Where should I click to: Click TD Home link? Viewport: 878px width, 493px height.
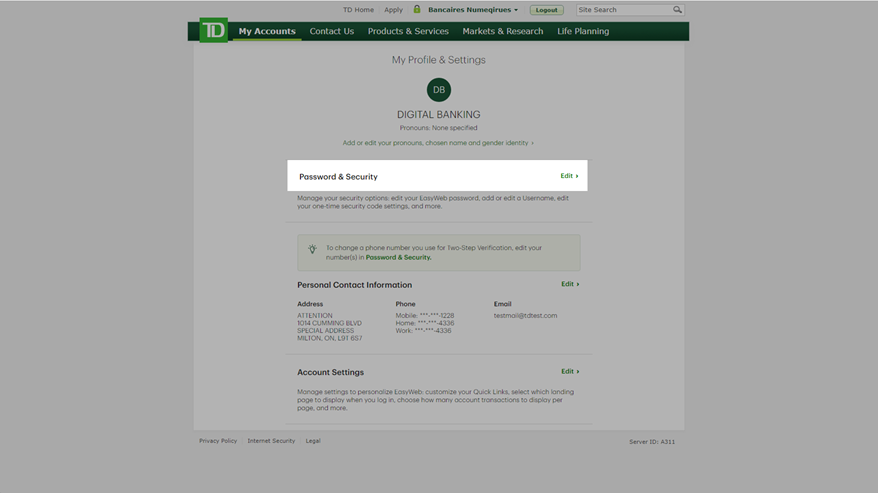(358, 10)
